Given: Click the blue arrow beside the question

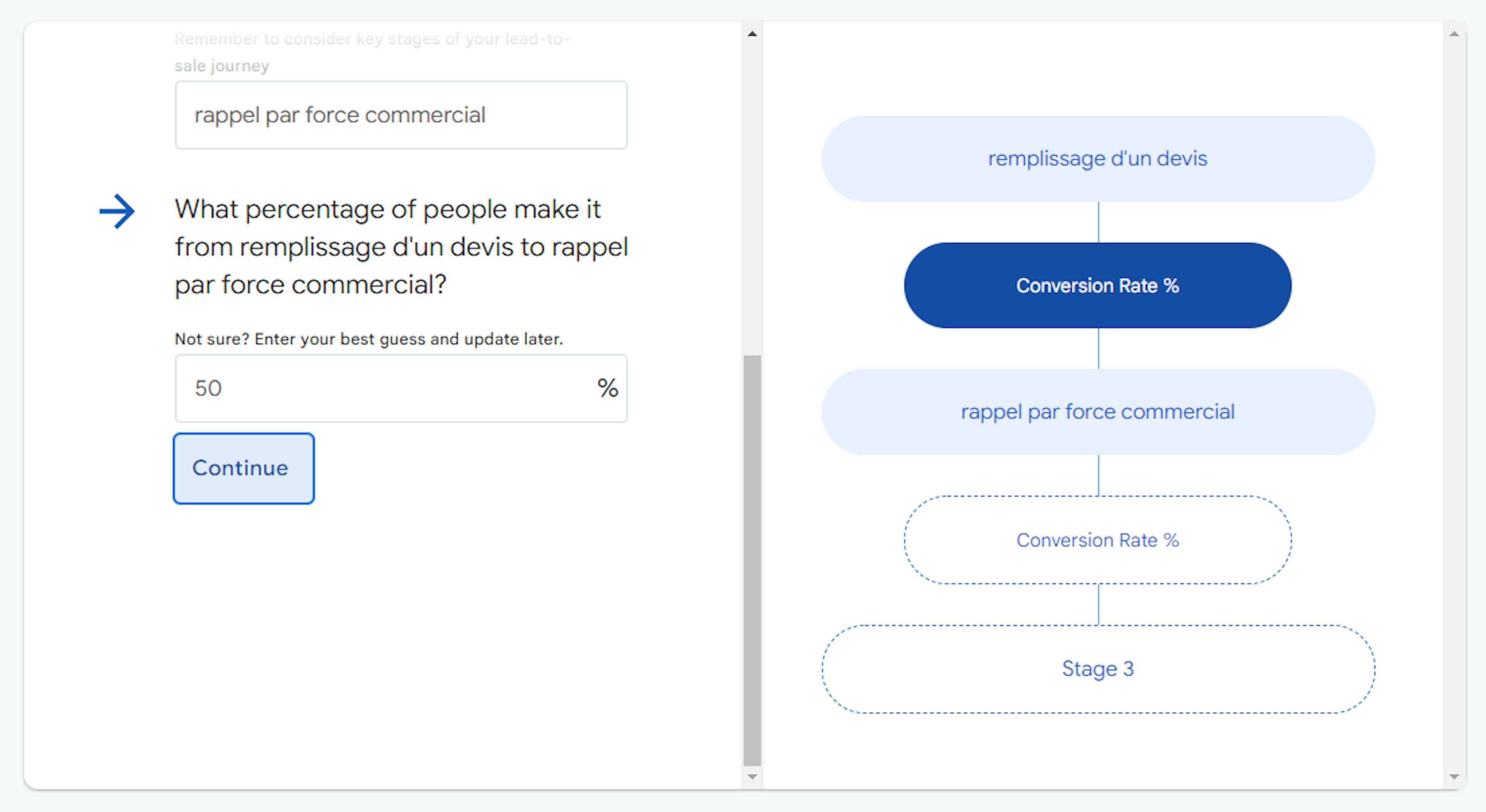Looking at the screenshot, I should pos(117,211).
